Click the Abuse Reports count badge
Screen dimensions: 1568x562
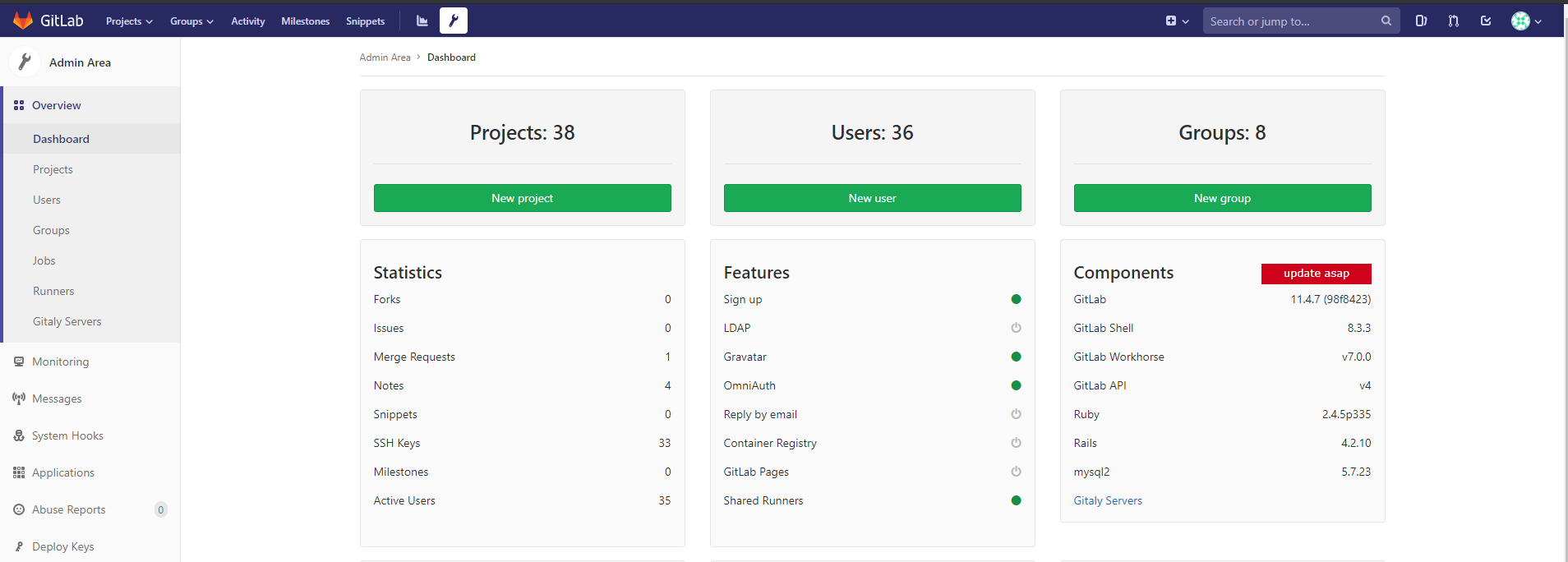[x=161, y=509]
